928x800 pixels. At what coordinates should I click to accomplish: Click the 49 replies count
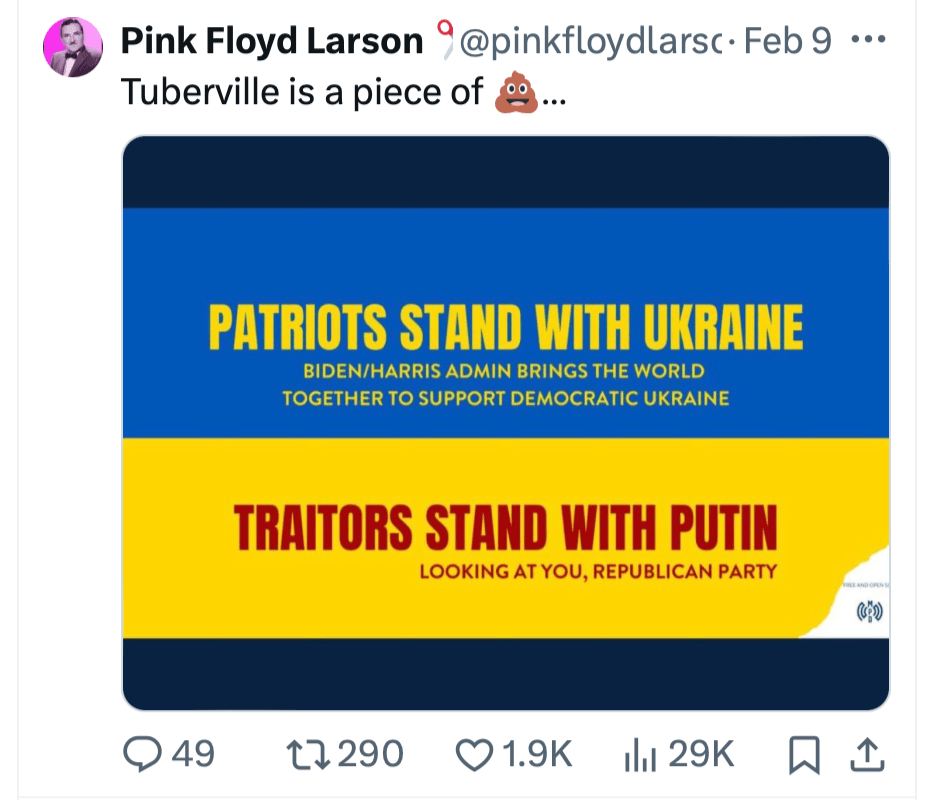click(x=194, y=753)
